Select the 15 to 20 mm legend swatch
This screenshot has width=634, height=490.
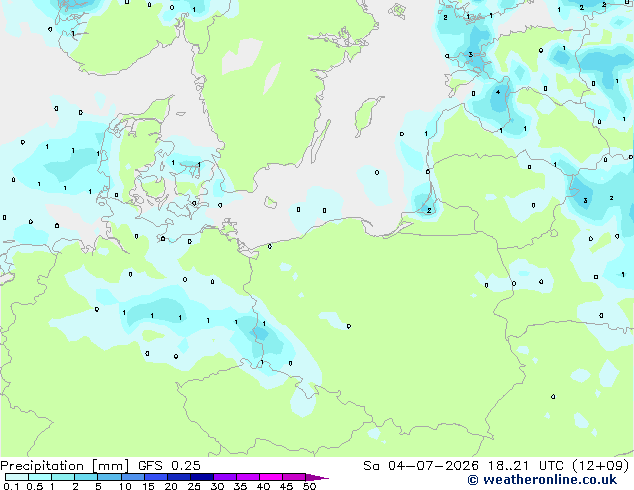(x=156, y=477)
